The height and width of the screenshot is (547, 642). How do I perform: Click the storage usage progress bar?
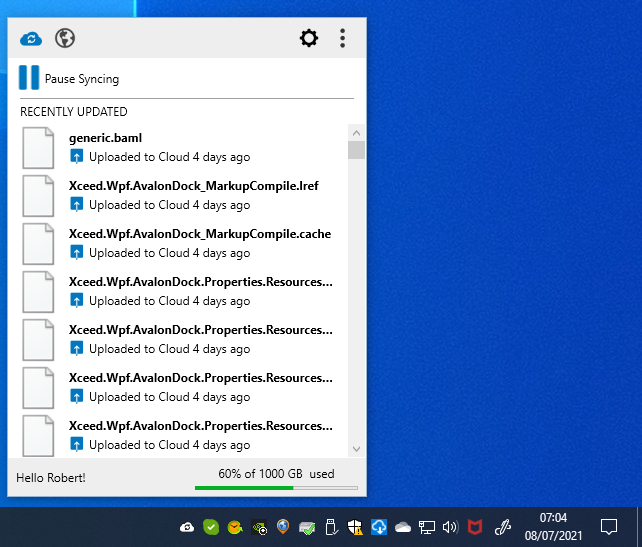[x=276, y=488]
